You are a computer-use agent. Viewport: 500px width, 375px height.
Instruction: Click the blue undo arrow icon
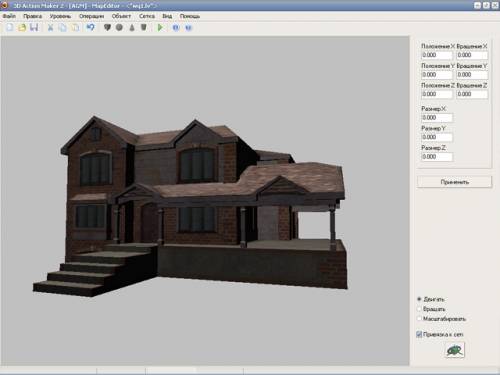(x=90, y=27)
